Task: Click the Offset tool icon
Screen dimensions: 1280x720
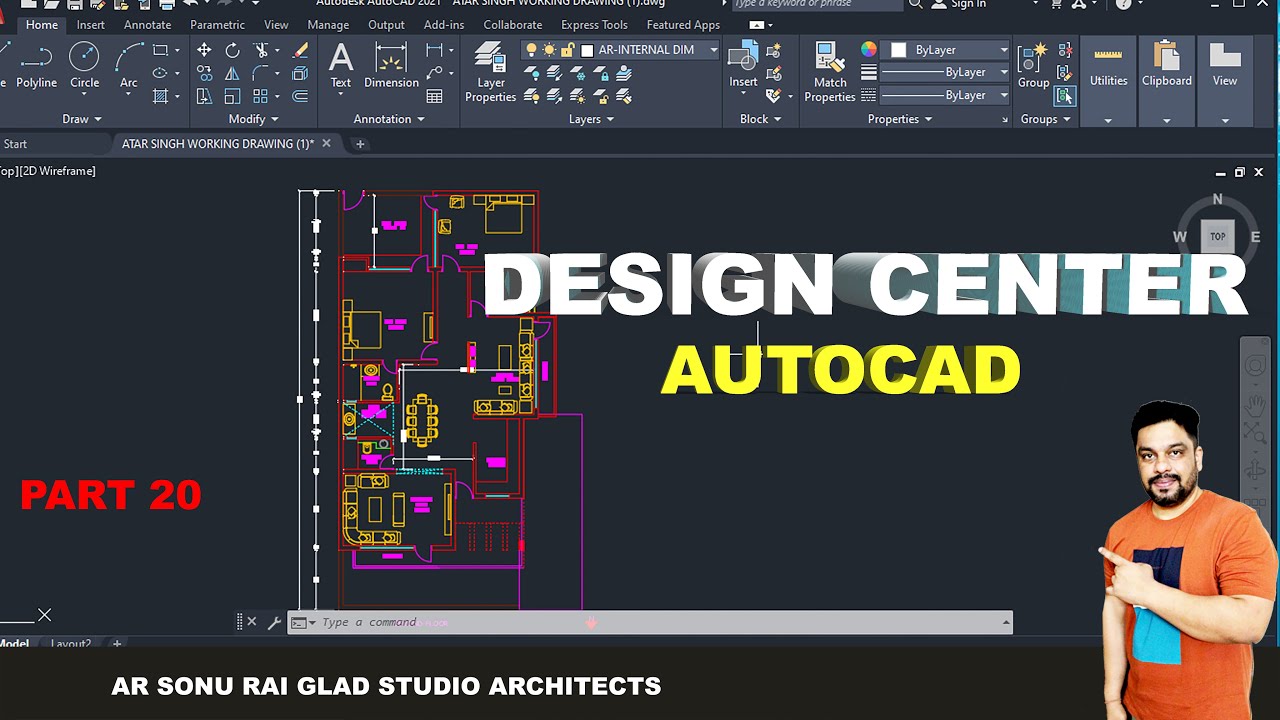Action: 300,97
